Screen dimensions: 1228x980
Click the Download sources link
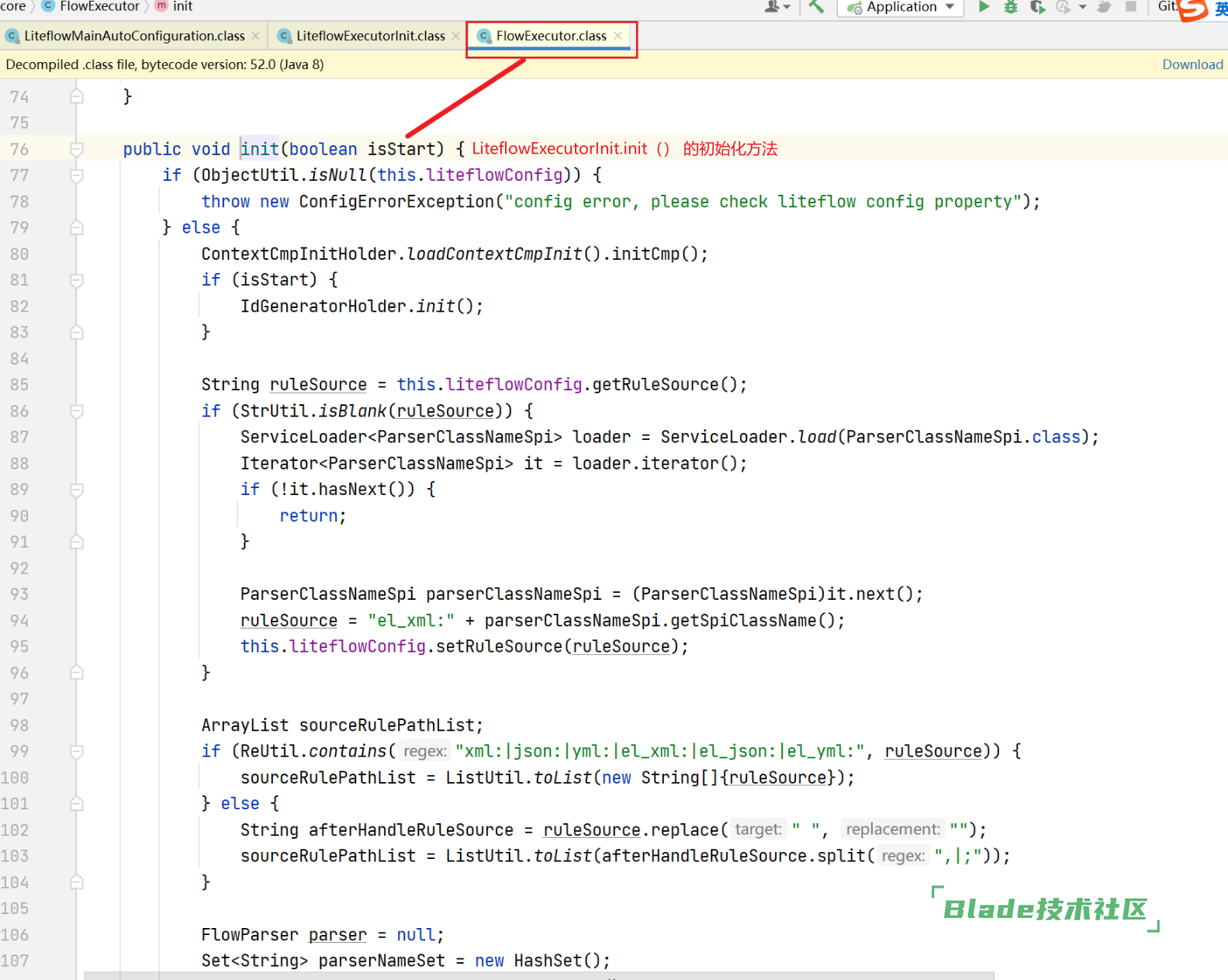1192,64
